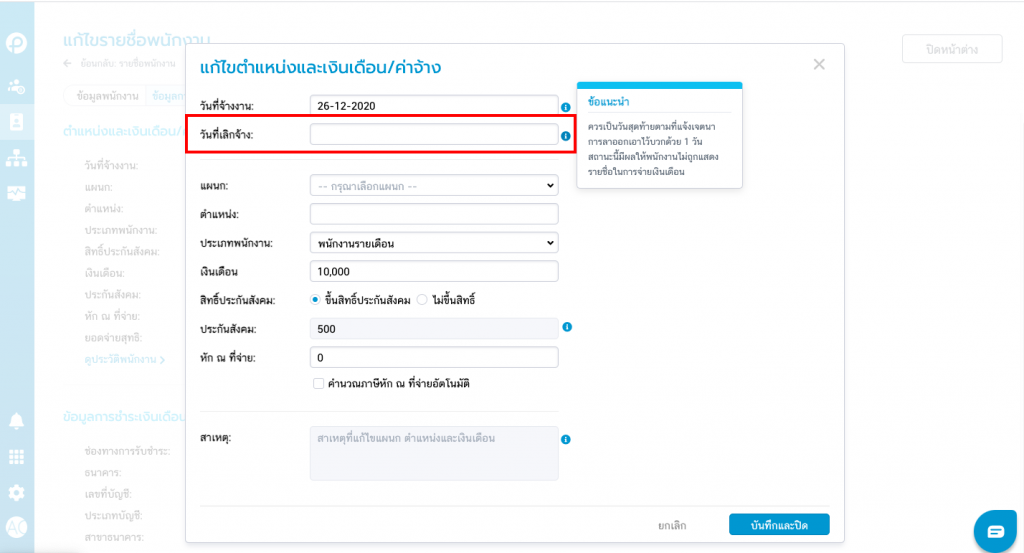Click the back arrow ย้อนกลับ
This screenshot has height=553, width=1024.
[67, 63]
